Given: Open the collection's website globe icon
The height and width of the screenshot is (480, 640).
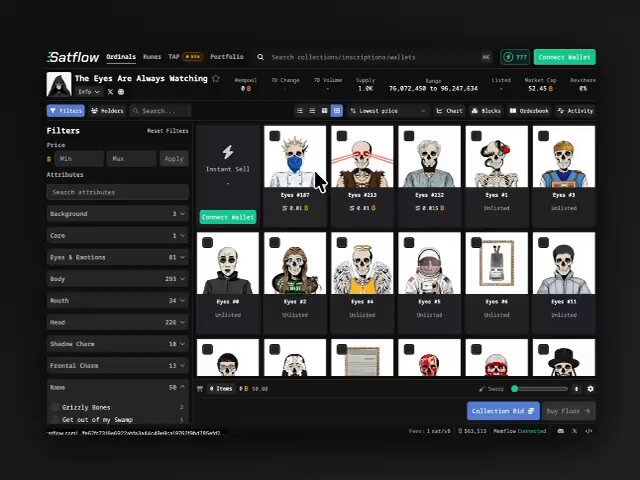Looking at the screenshot, I should (x=121, y=92).
